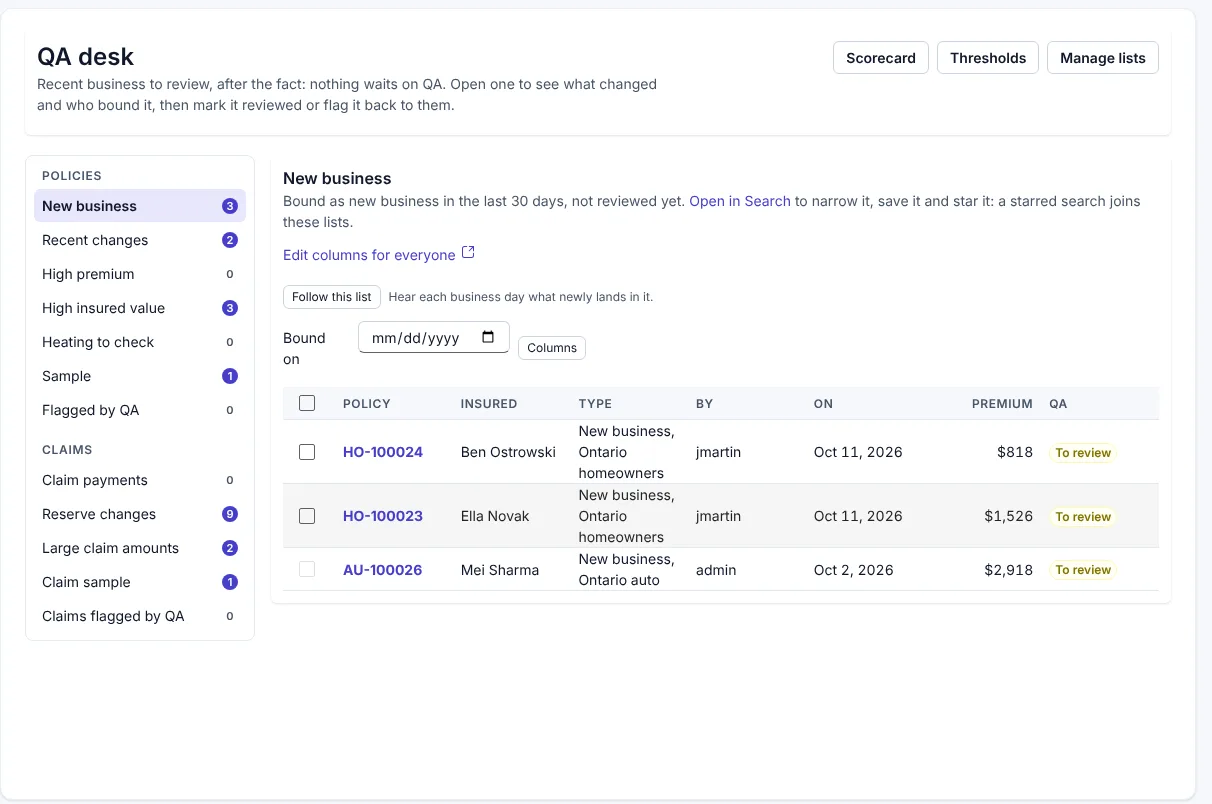Viewport: 1212px width, 804px height.
Task: Click To review badge for Mei Sharma
Action: (x=1083, y=570)
